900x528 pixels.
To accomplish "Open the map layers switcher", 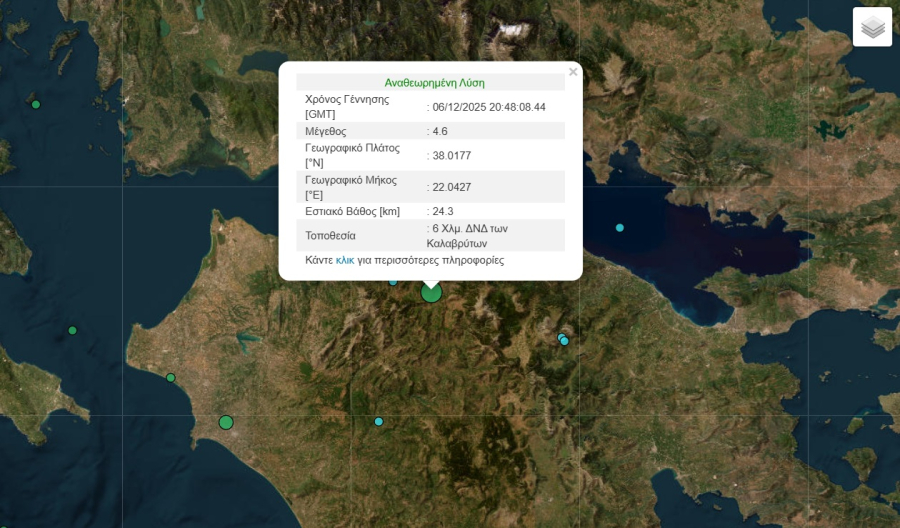I will (872, 27).
